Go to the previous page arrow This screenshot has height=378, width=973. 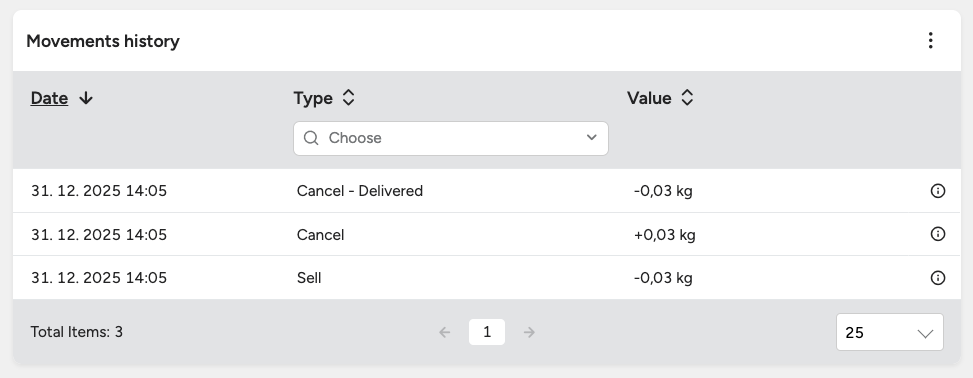click(x=444, y=332)
